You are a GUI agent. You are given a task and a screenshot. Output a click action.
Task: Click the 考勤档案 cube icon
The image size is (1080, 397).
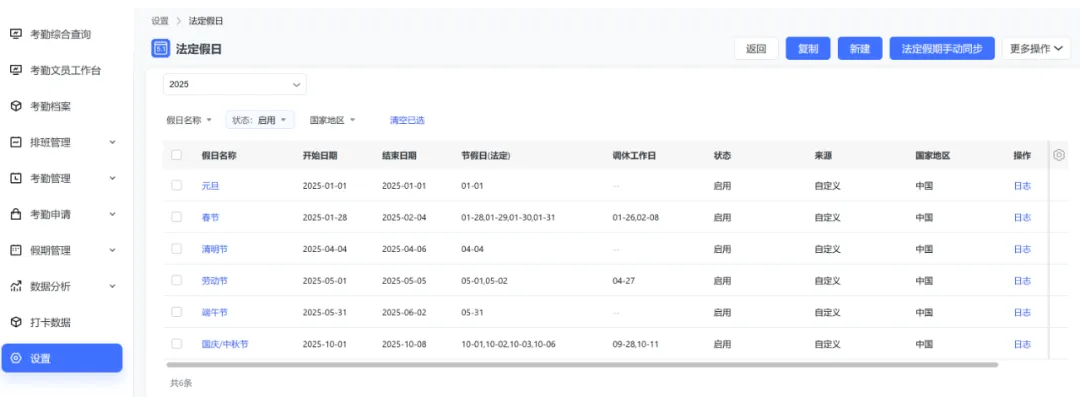(x=16, y=106)
